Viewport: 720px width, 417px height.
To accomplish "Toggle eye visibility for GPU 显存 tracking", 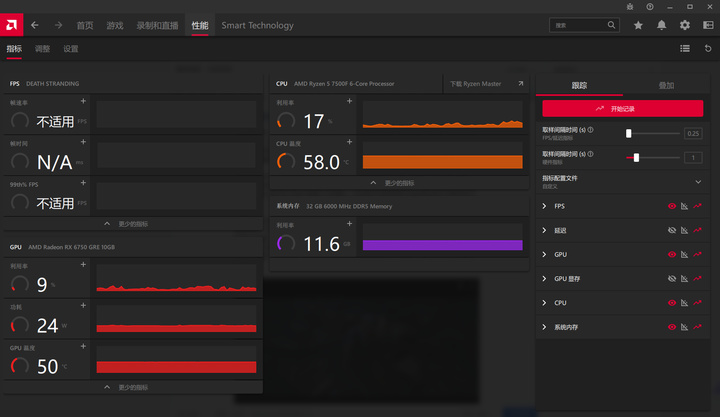I will click(x=672, y=278).
